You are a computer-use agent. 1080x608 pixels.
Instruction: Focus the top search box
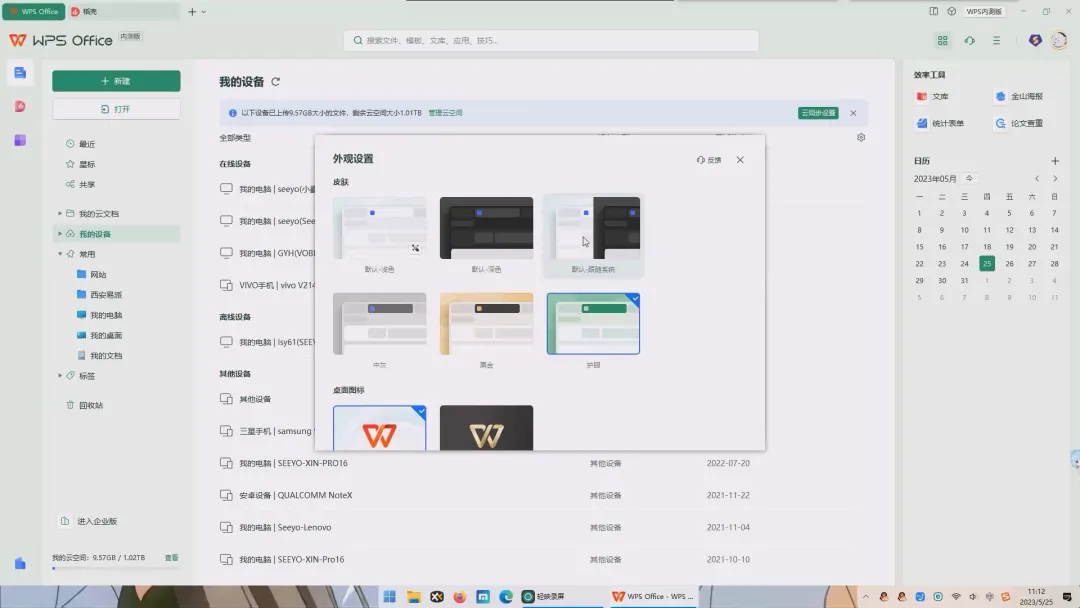click(x=551, y=41)
